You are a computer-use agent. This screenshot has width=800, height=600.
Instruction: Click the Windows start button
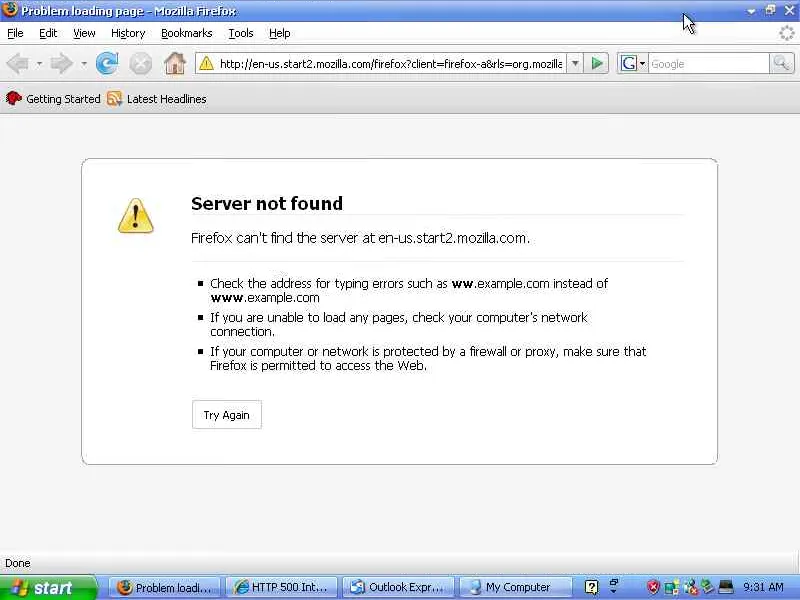pyautogui.click(x=47, y=588)
